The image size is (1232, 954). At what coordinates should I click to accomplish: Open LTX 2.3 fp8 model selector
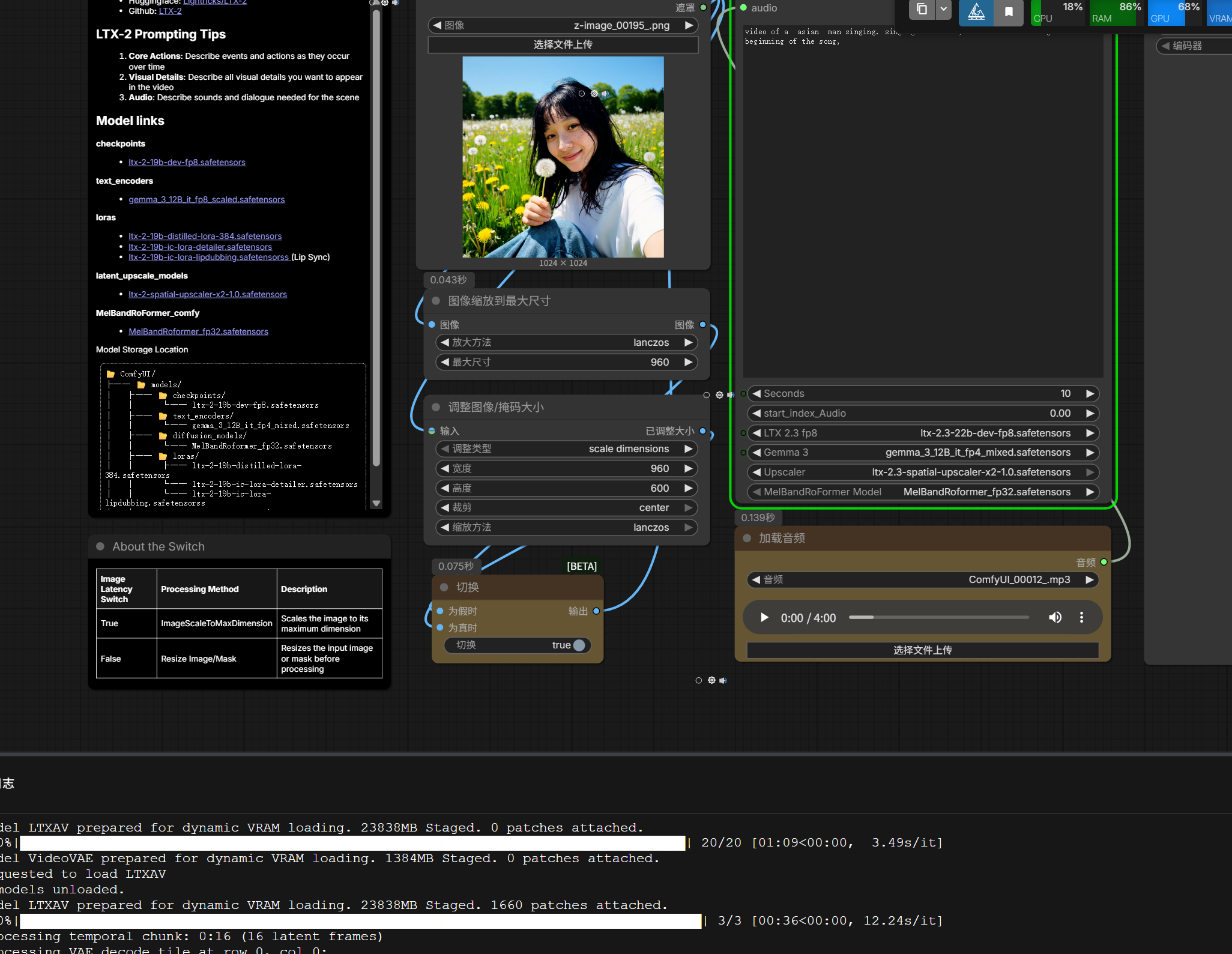(922, 433)
